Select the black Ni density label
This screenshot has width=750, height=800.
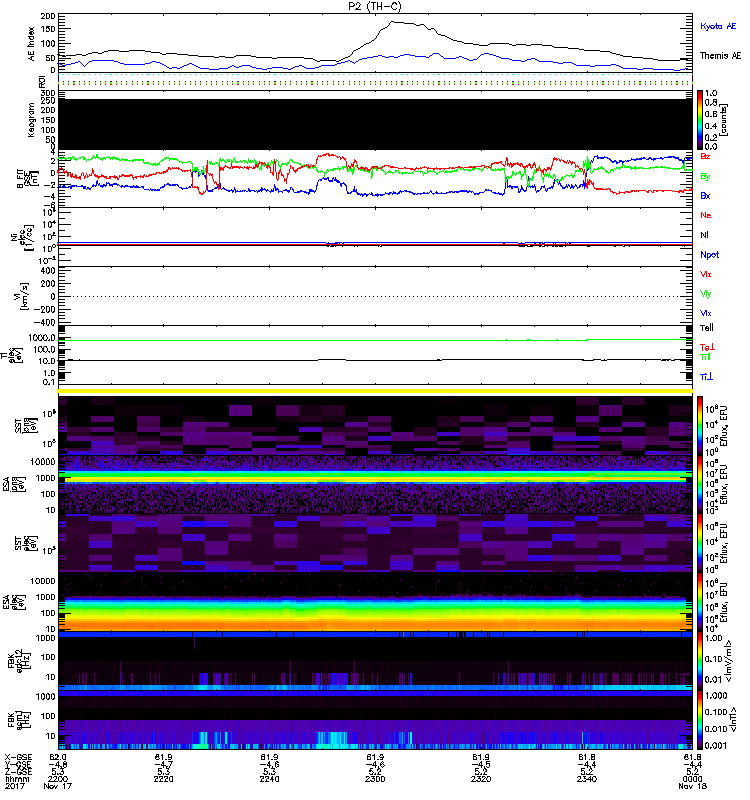tap(704, 235)
